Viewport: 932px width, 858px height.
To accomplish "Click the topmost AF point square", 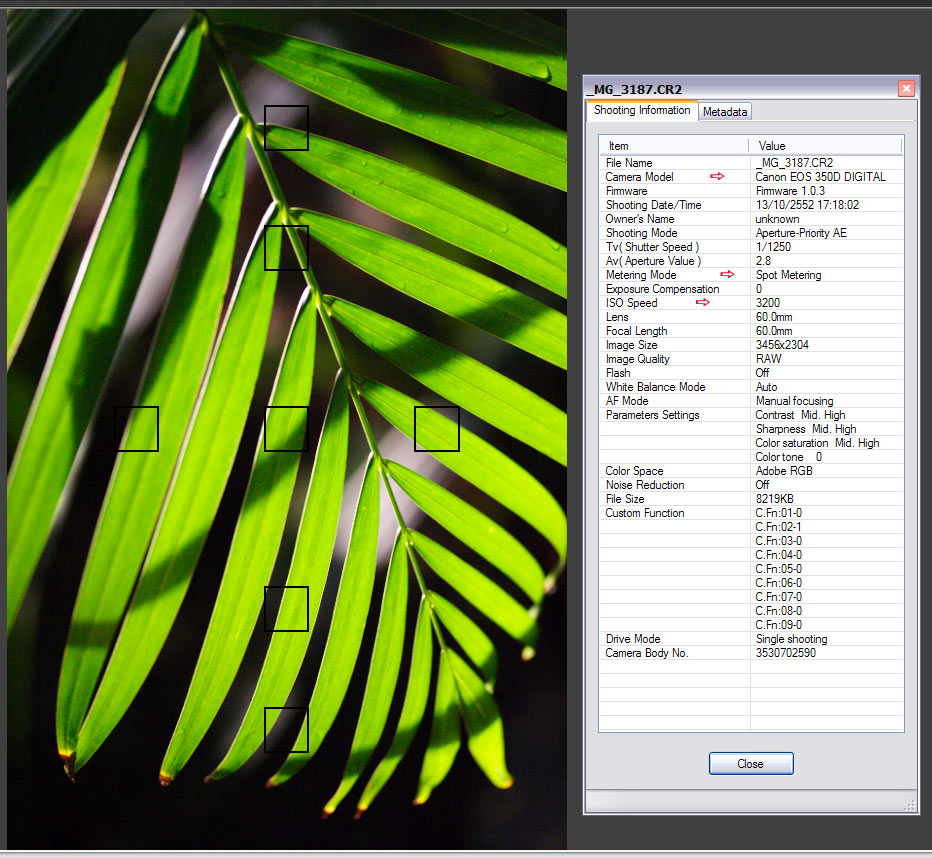I will pyautogui.click(x=286, y=128).
